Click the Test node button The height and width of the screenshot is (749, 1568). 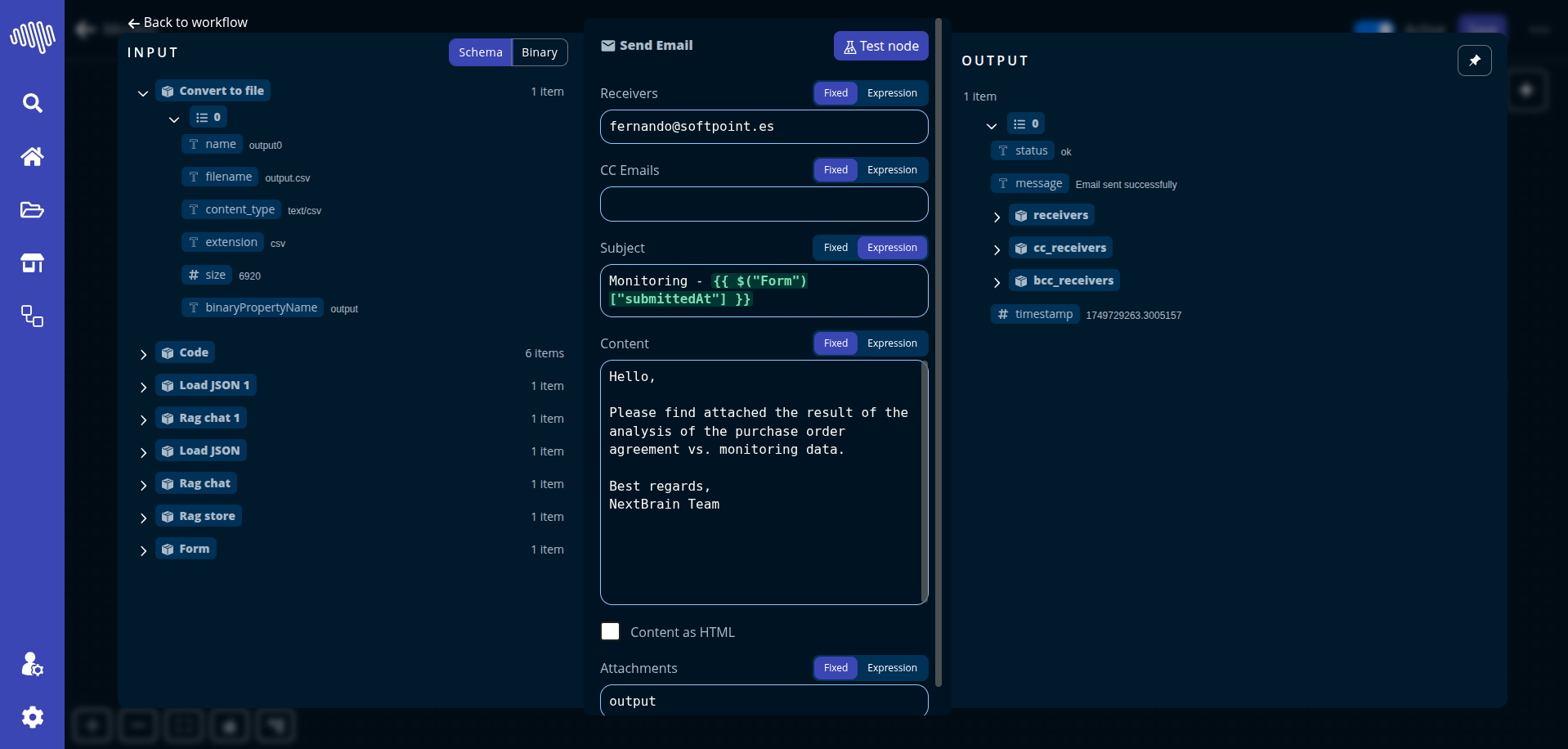coord(880,47)
